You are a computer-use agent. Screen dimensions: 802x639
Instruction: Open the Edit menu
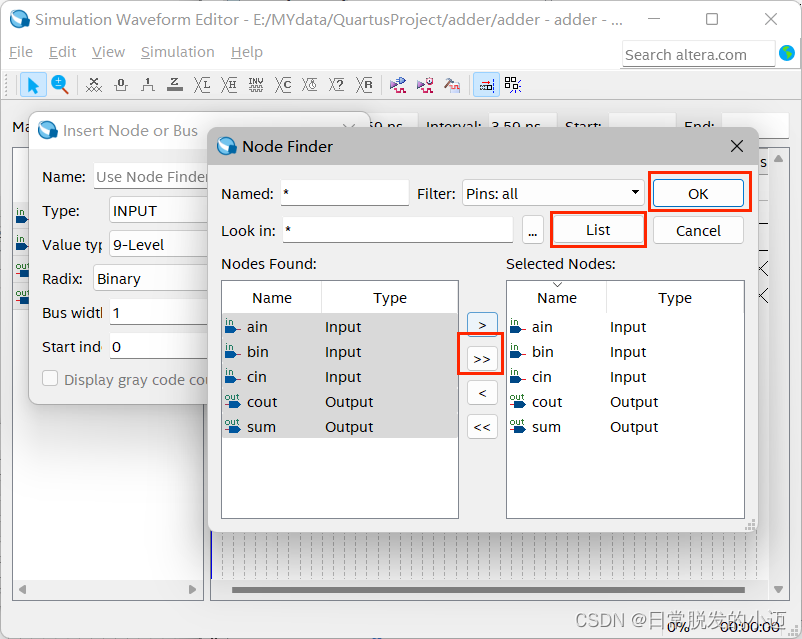tap(62, 52)
